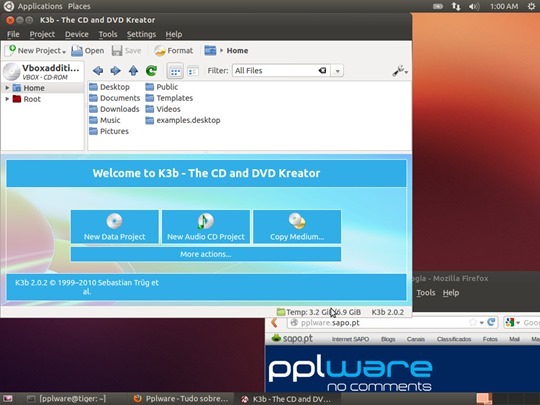Click the Classificados link on sapo bar
The width and height of the screenshot is (540, 405).
(x=454, y=339)
